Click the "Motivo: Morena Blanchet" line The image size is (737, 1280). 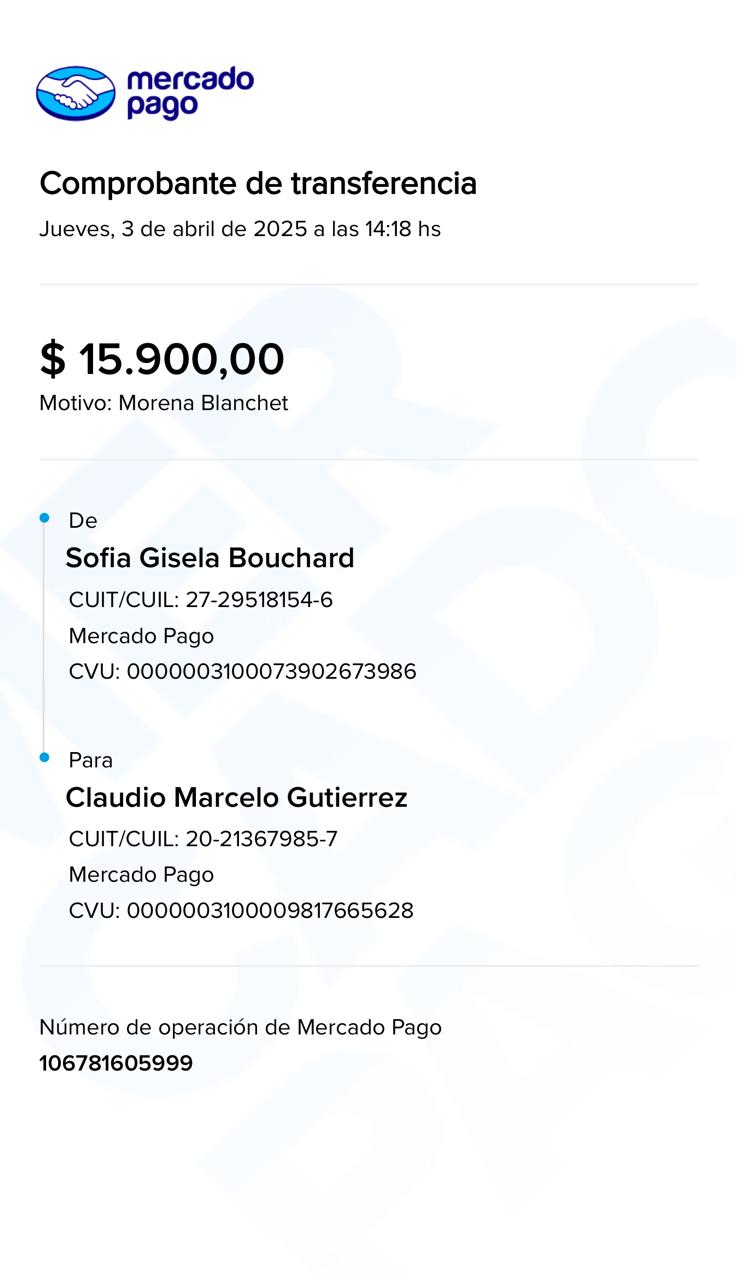pyautogui.click(x=164, y=403)
